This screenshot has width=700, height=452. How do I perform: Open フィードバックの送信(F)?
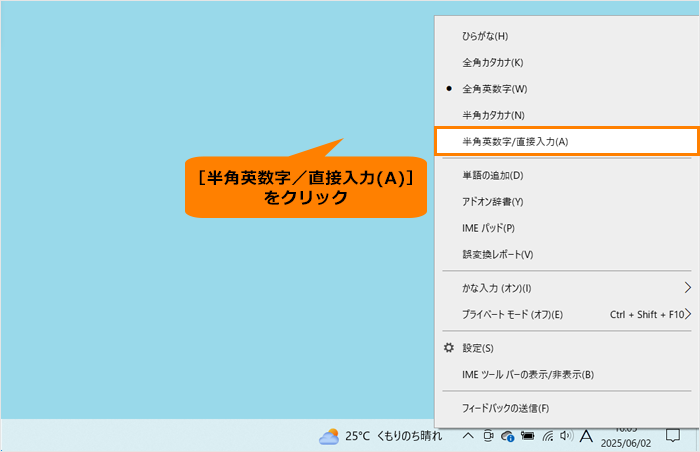click(566, 408)
